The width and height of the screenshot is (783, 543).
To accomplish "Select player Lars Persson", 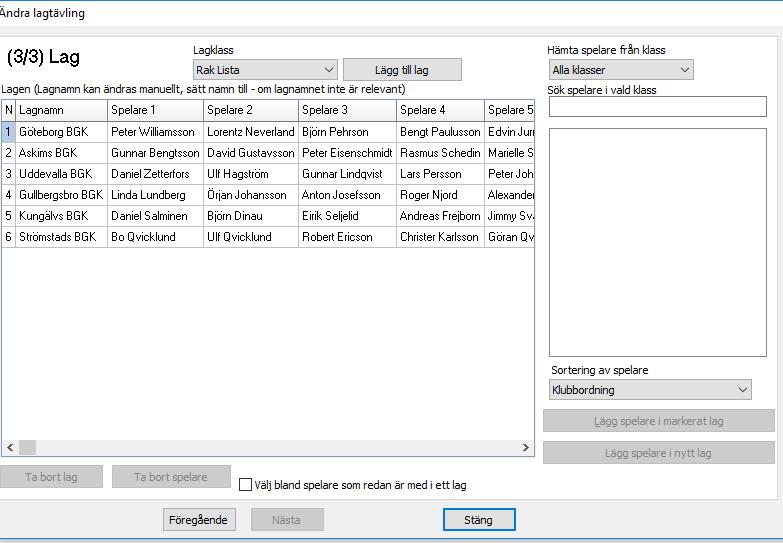I will point(440,174).
